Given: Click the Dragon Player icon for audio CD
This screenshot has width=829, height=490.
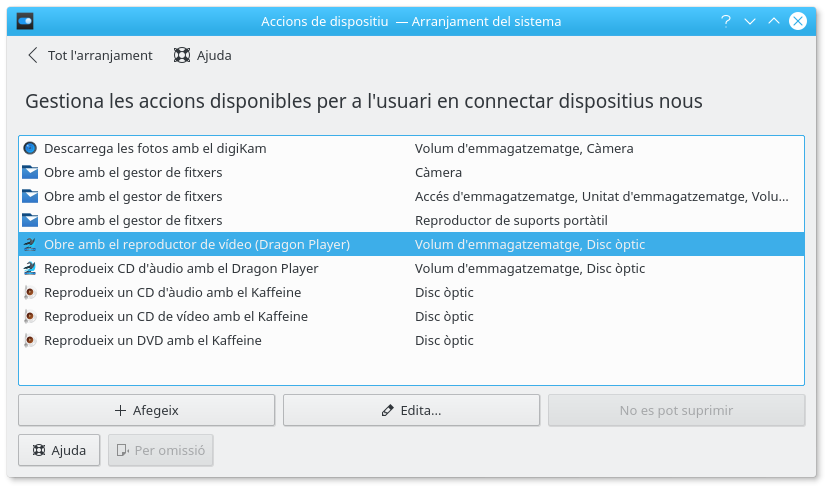Looking at the screenshot, I should pyautogui.click(x=29, y=268).
